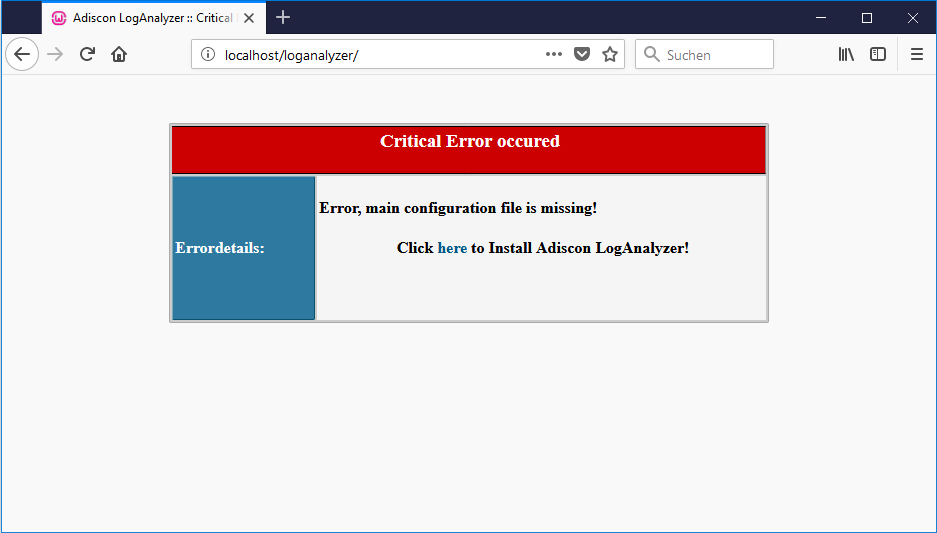The height and width of the screenshot is (533, 937).
Task: Close the Adiscon LogAnalyzer tab
Action: [249, 18]
